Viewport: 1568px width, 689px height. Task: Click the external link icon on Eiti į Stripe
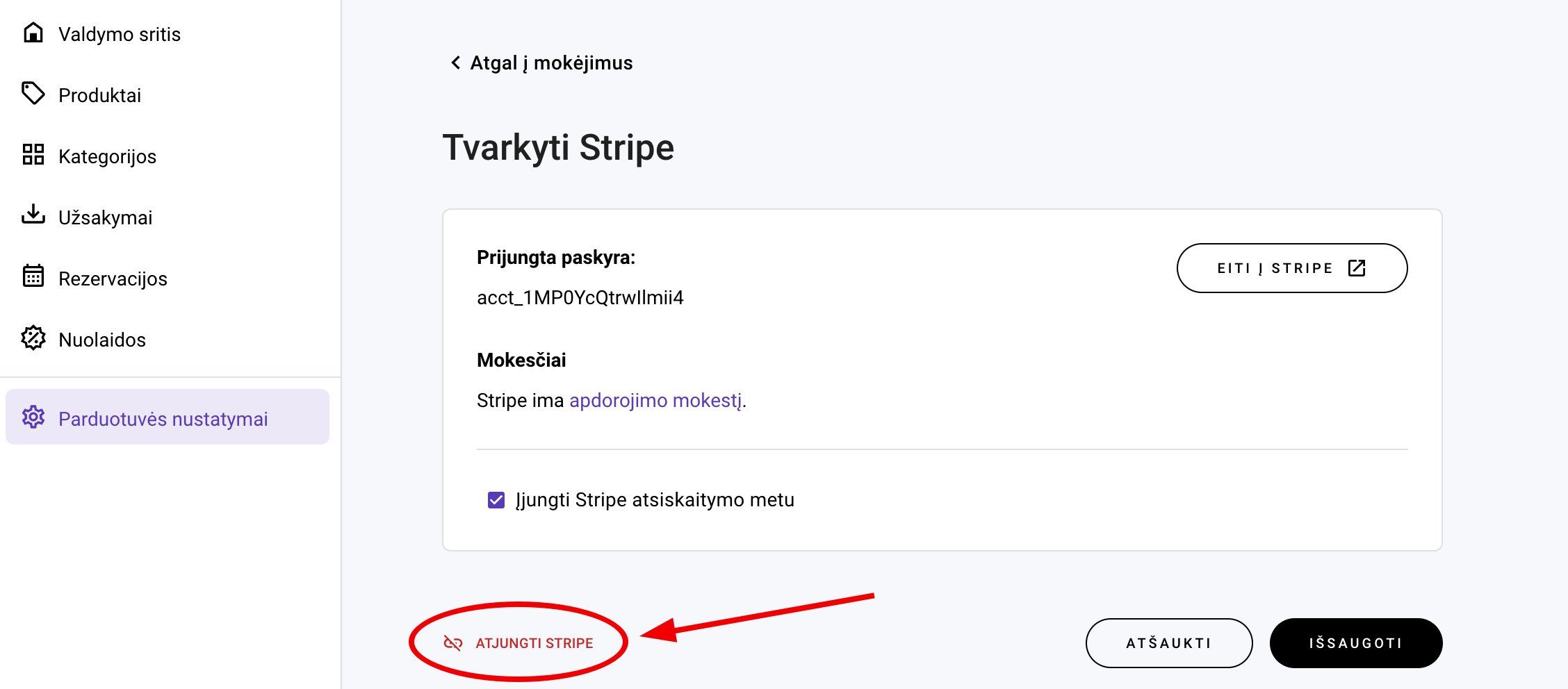(1357, 268)
